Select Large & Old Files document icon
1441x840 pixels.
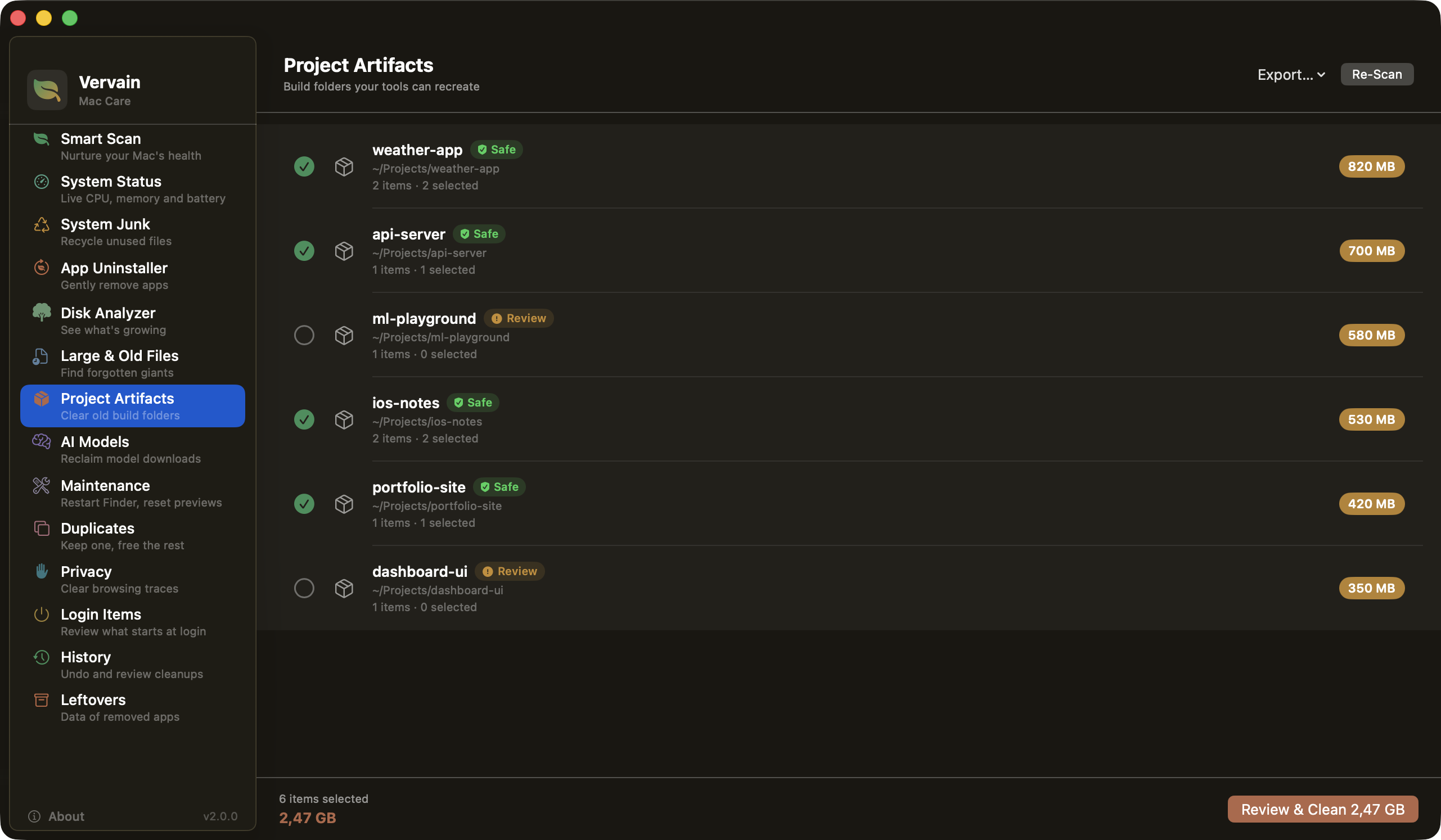tap(40, 356)
